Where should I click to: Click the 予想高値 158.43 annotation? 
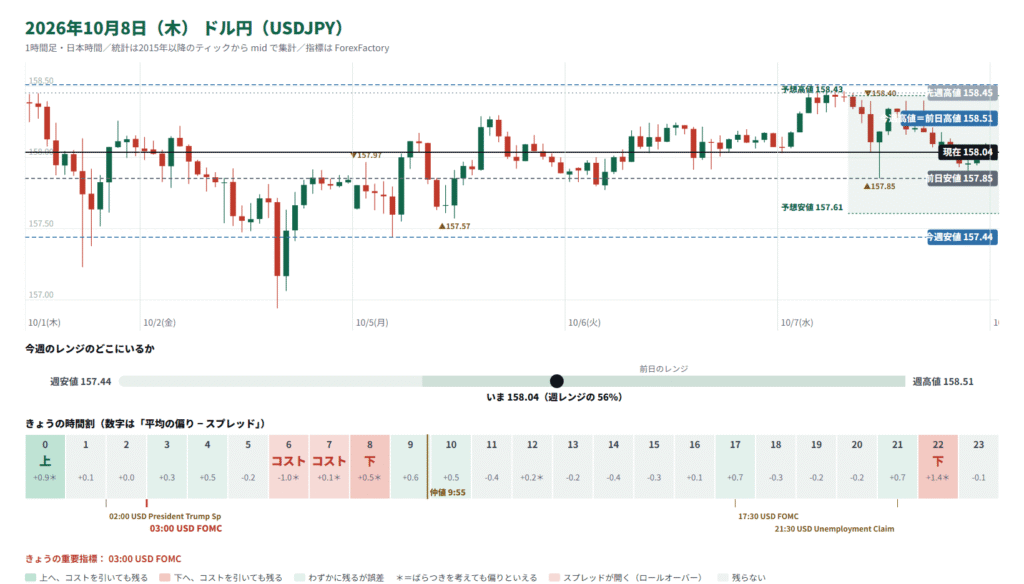tap(812, 89)
